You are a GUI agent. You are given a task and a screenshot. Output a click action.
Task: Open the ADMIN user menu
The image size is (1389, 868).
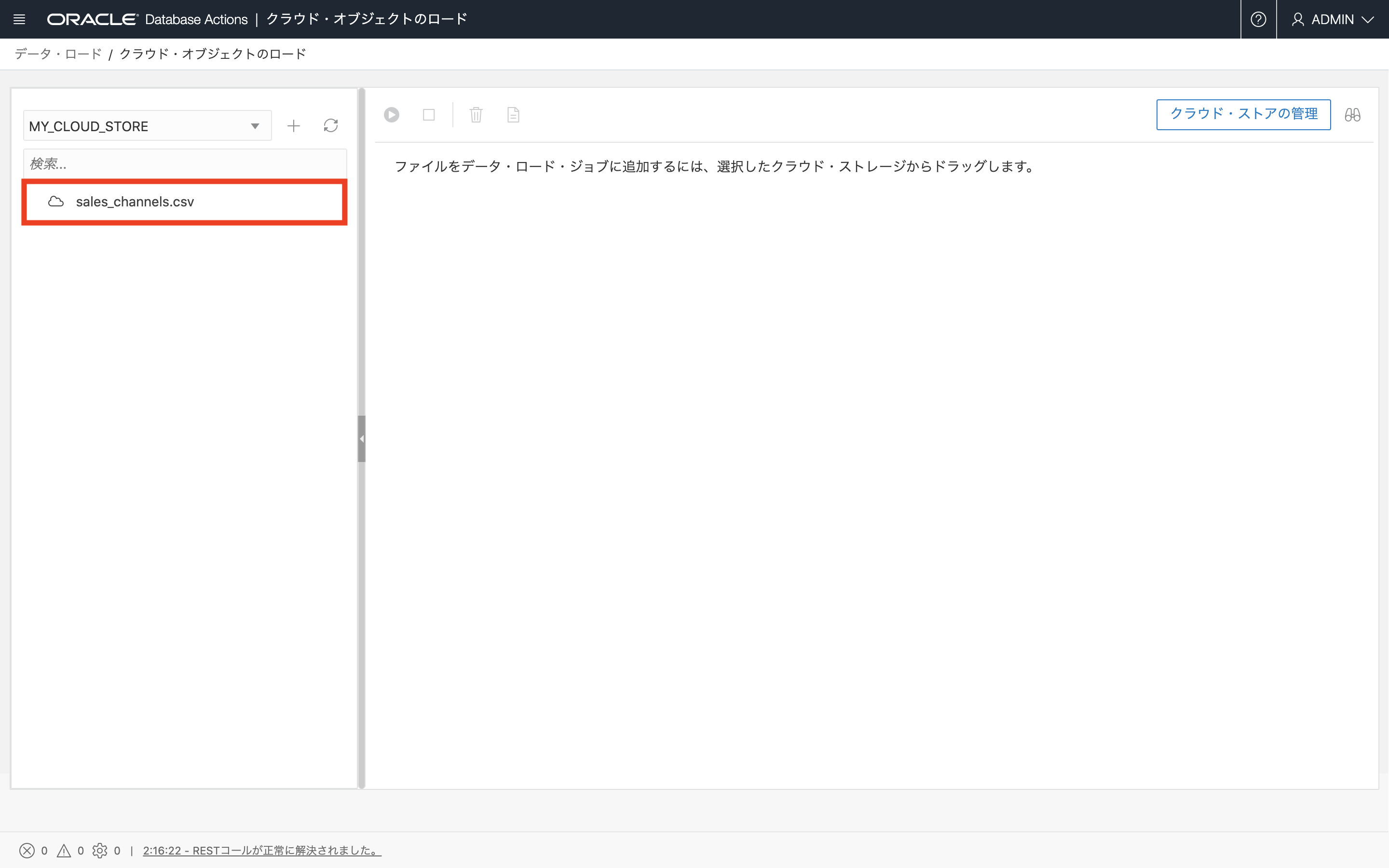(x=1333, y=19)
